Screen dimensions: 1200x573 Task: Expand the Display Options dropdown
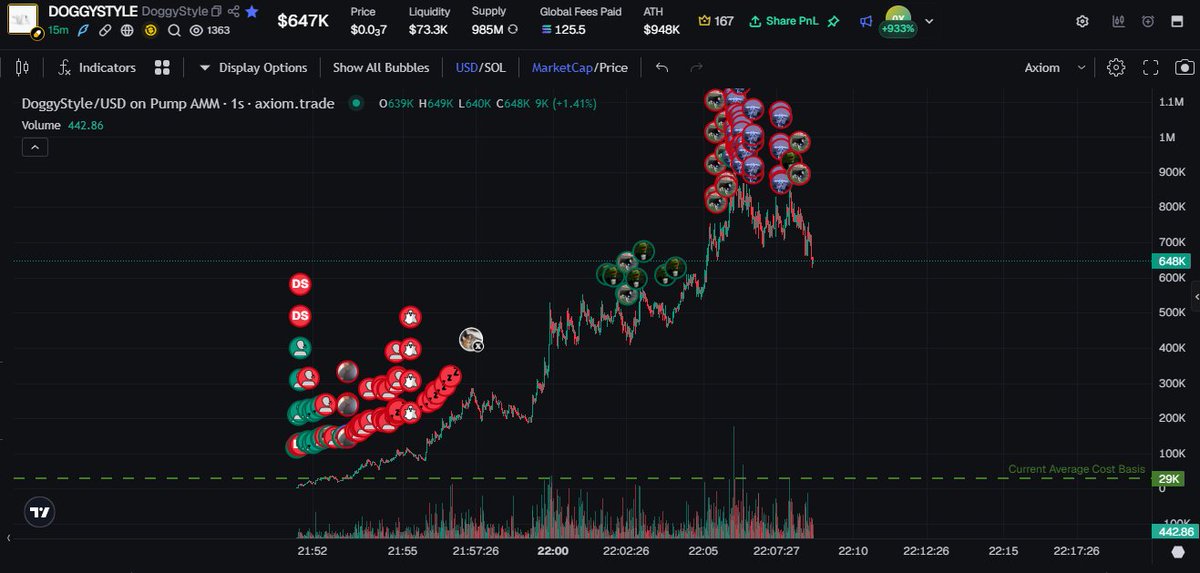click(x=253, y=67)
